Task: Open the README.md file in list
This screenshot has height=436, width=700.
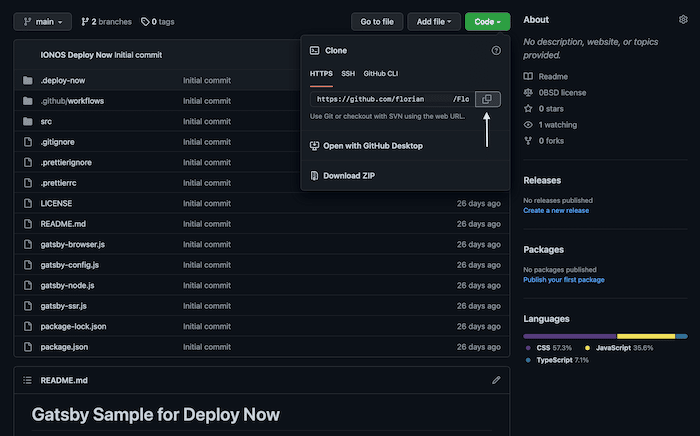Action: pos(63,224)
